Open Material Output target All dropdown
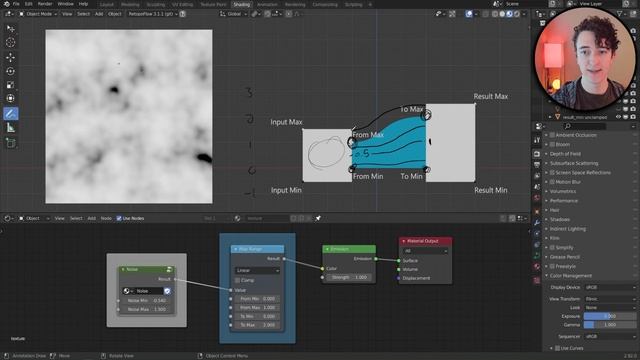640x360 pixels. click(x=425, y=251)
